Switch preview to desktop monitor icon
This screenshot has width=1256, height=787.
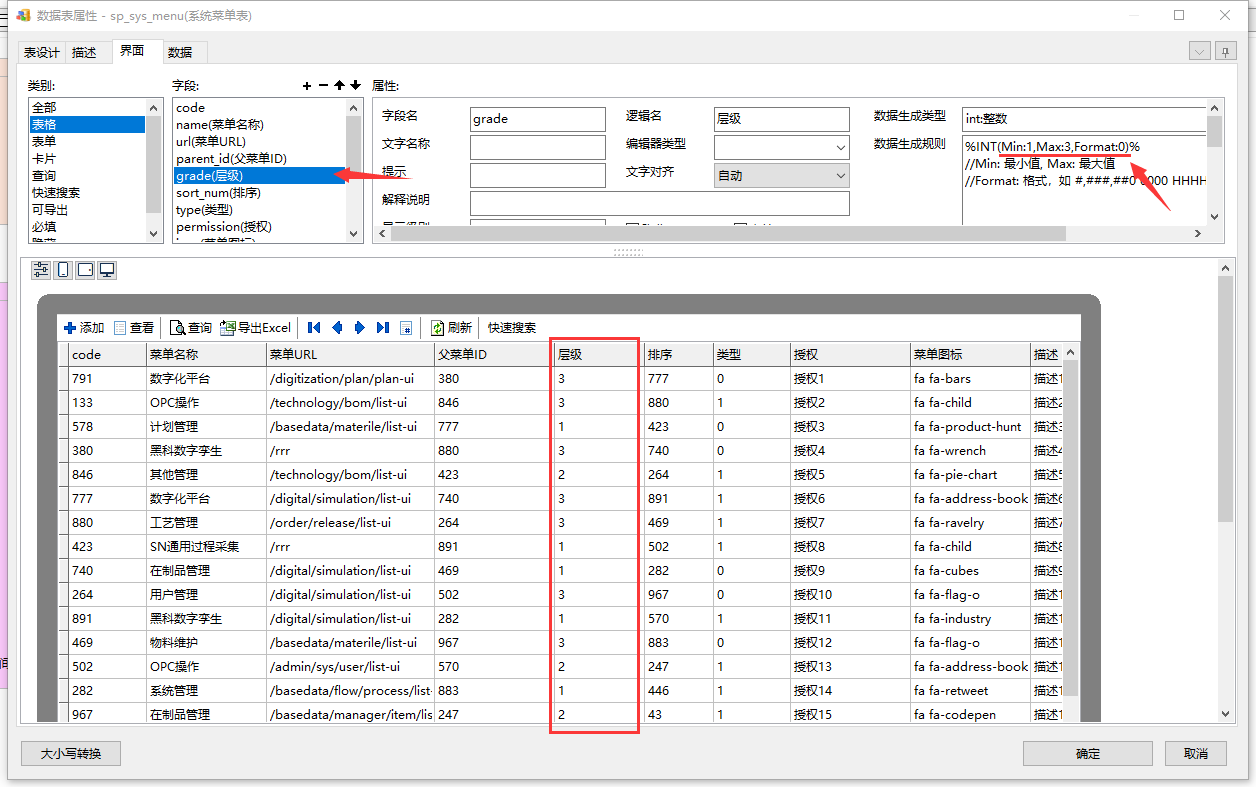pyautogui.click(x=107, y=270)
